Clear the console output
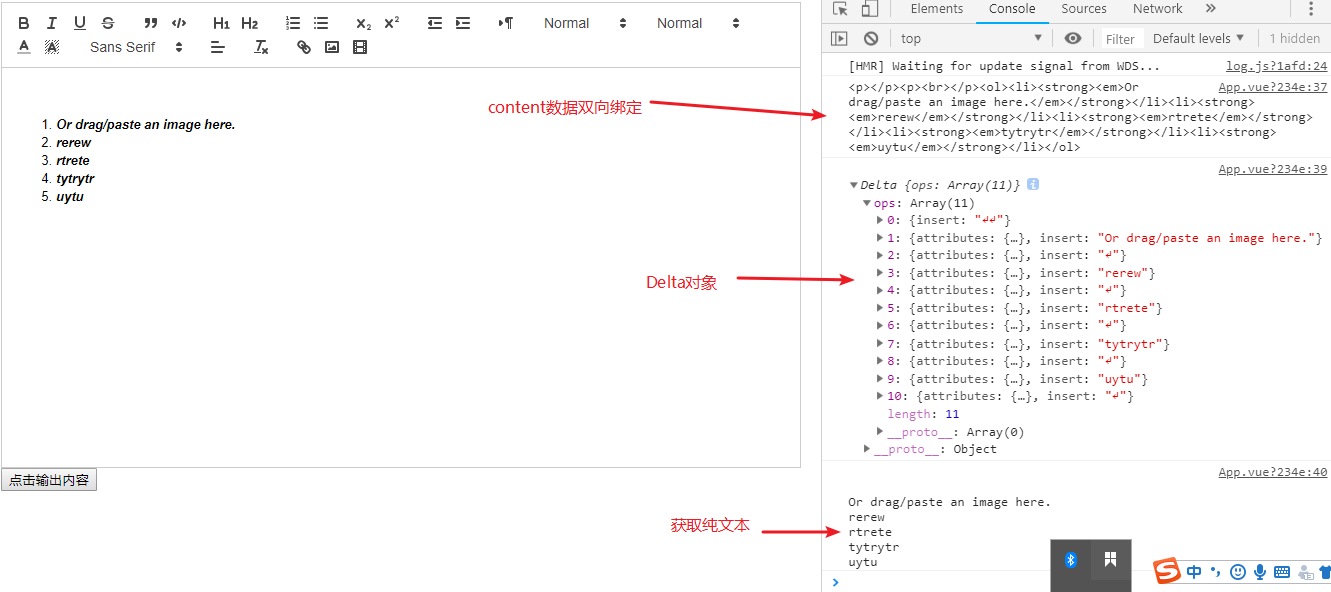The width and height of the screenshot is (1331, 592). click(x=871, y=38)
